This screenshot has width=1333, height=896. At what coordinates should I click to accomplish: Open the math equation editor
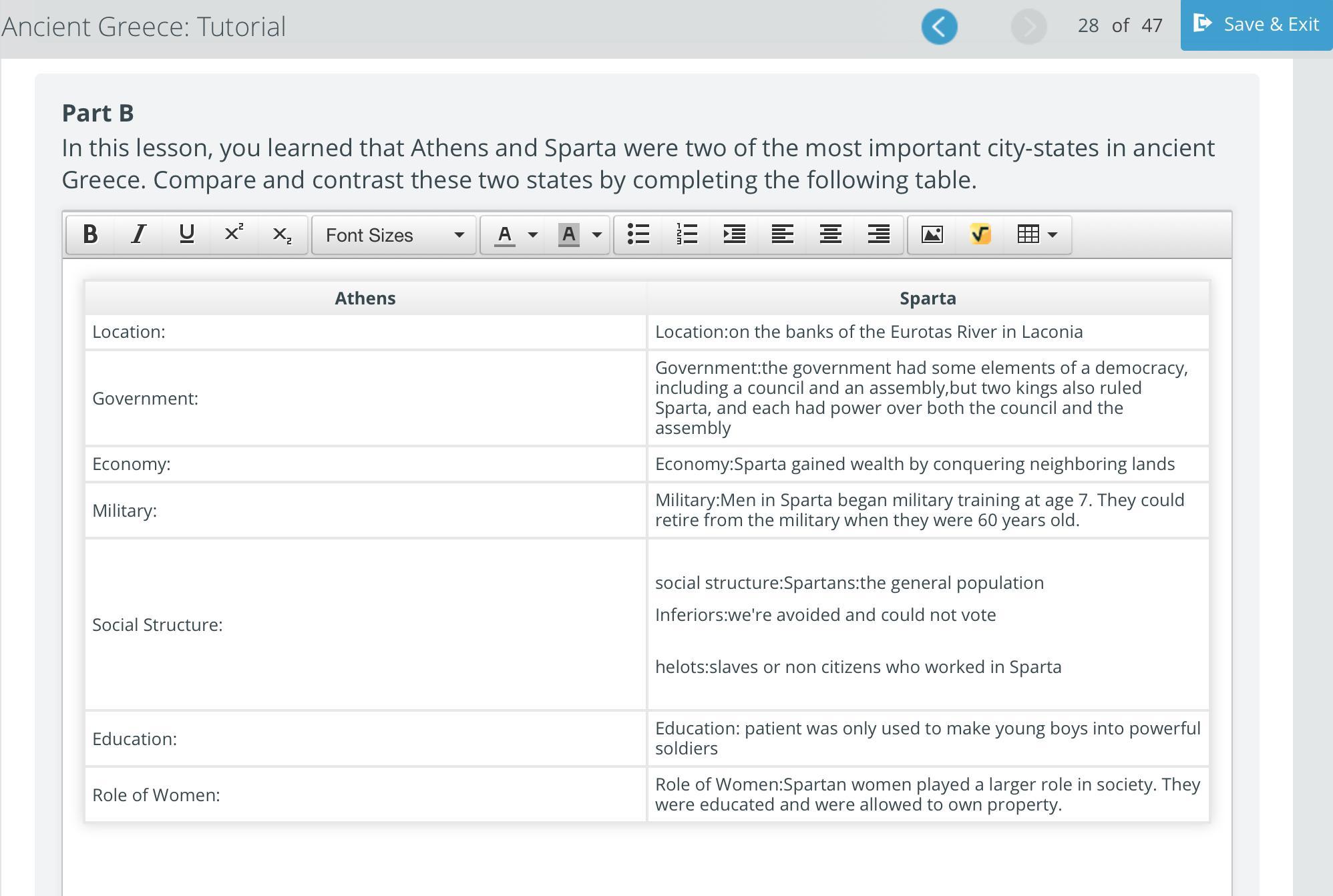pos(980,234)
